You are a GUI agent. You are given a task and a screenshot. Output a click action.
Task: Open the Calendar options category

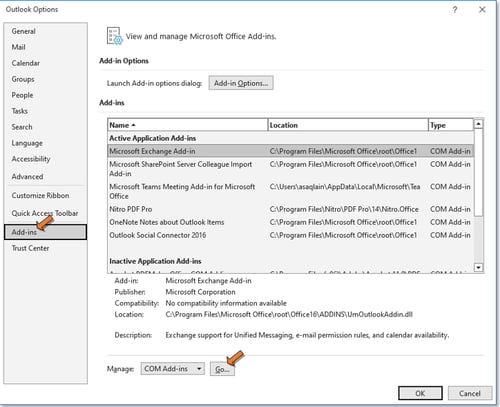(x=25, y=63)
